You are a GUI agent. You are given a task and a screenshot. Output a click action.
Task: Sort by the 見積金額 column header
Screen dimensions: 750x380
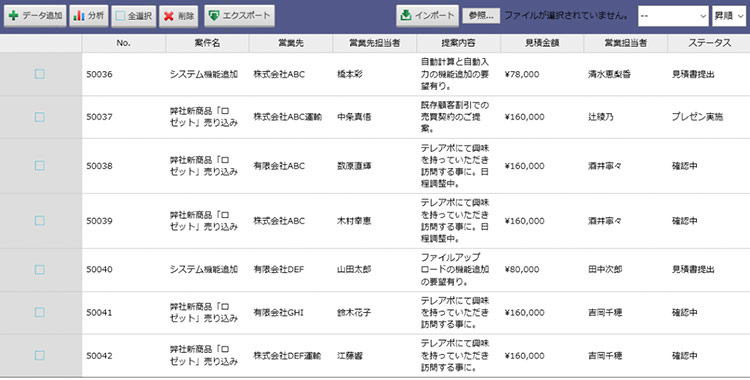click(x=542, y=43)
